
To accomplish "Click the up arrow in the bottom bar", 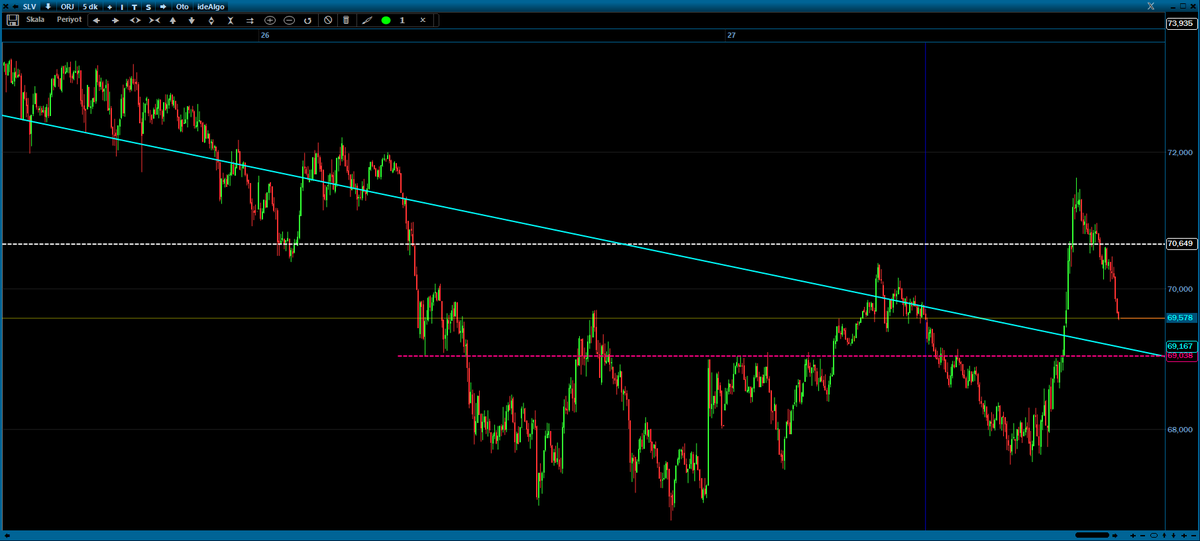I will [x=1164, y=535].
